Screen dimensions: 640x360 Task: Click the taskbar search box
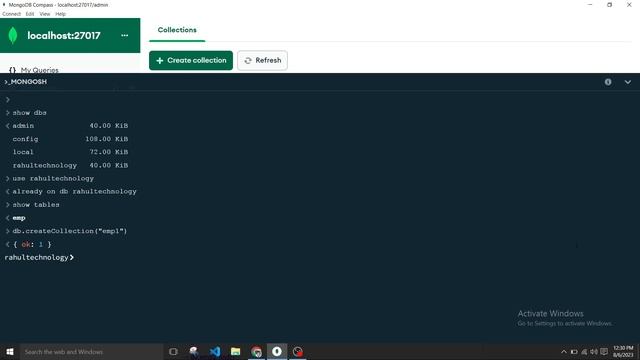[91, 351]
